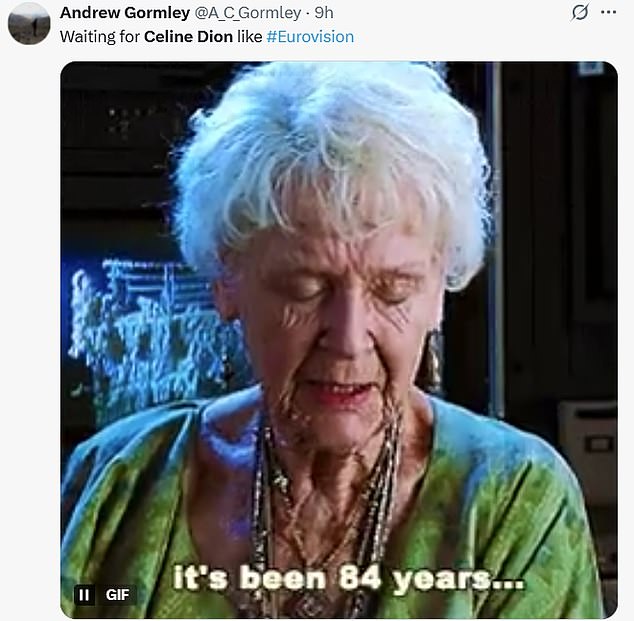This screenshot has height=621, width=634.
Task: Click the woman's closed eyes in the GIF
Action: click(x=350, y=289)
